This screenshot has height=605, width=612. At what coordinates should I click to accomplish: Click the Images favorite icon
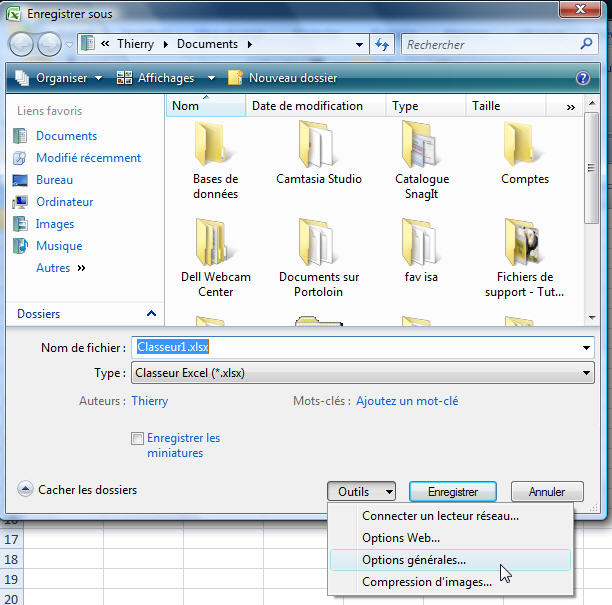pos(20,224)
